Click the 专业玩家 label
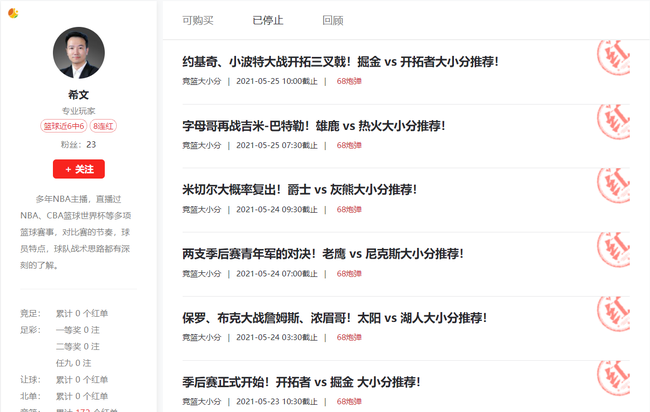This screenshot has height=412, width=650. point(79,111)
